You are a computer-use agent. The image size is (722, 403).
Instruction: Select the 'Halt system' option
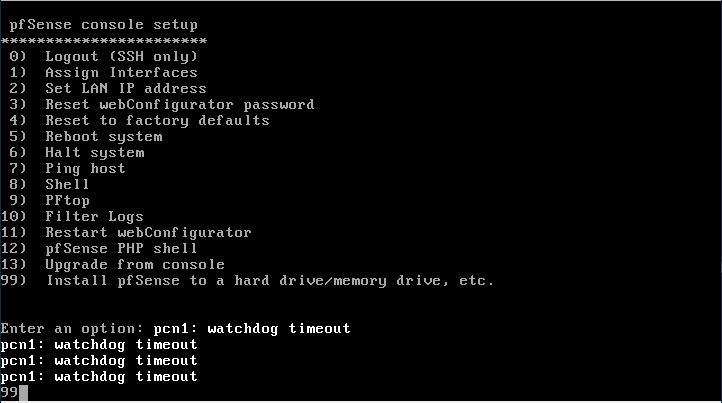[x=77, y=152]
